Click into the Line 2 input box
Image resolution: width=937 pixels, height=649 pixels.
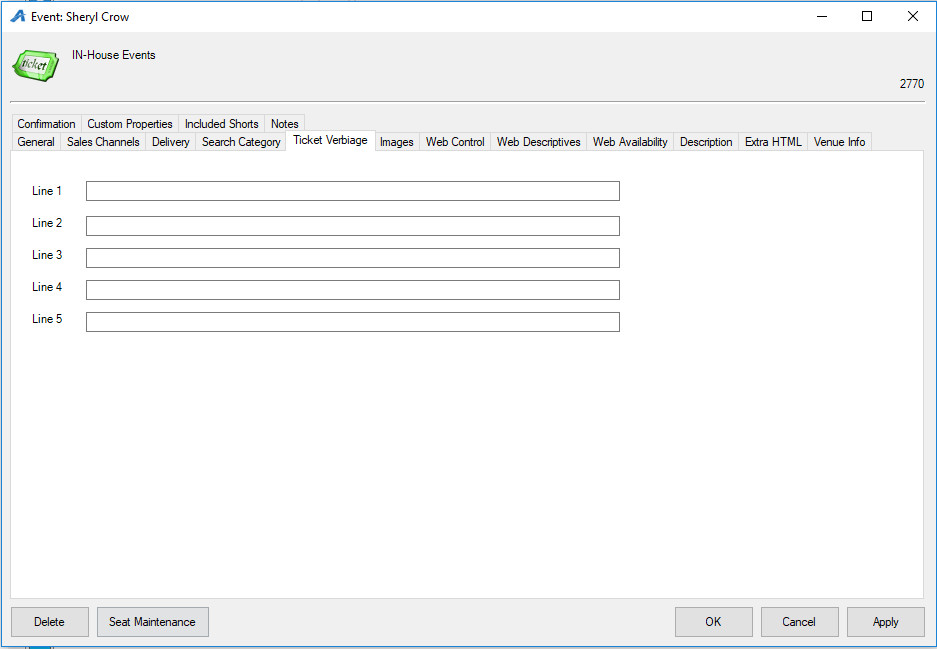click(353, 226)
